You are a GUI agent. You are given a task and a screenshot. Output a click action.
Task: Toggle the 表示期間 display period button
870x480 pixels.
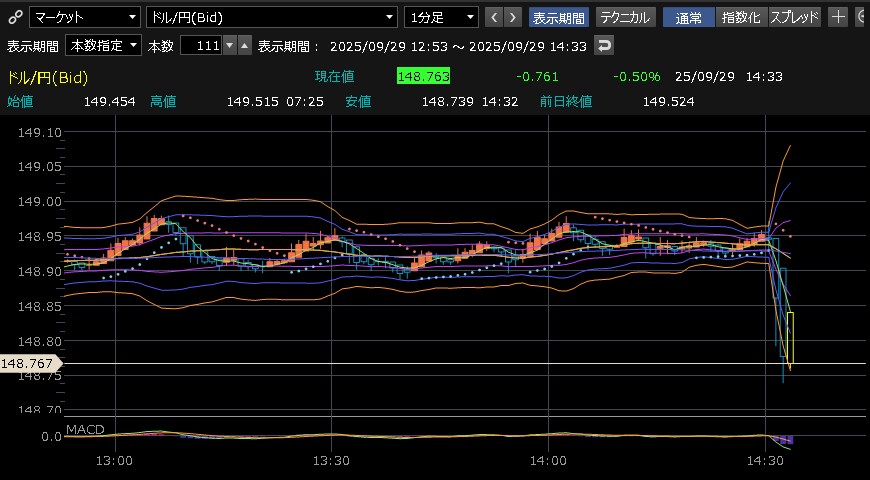[x=559, y=17]
